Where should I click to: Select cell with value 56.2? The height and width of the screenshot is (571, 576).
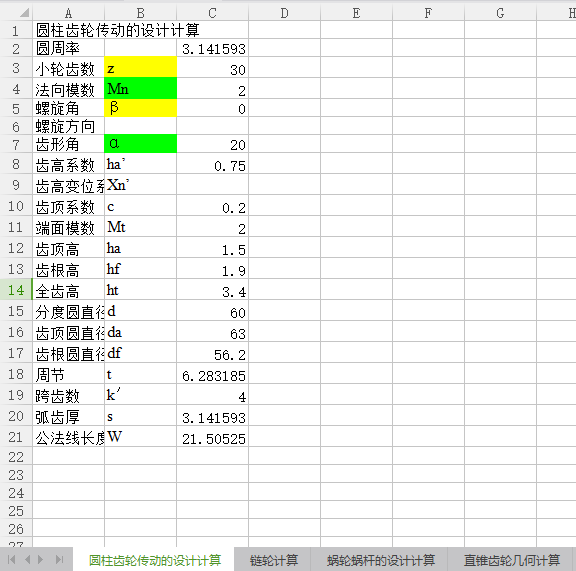[212, 352]
